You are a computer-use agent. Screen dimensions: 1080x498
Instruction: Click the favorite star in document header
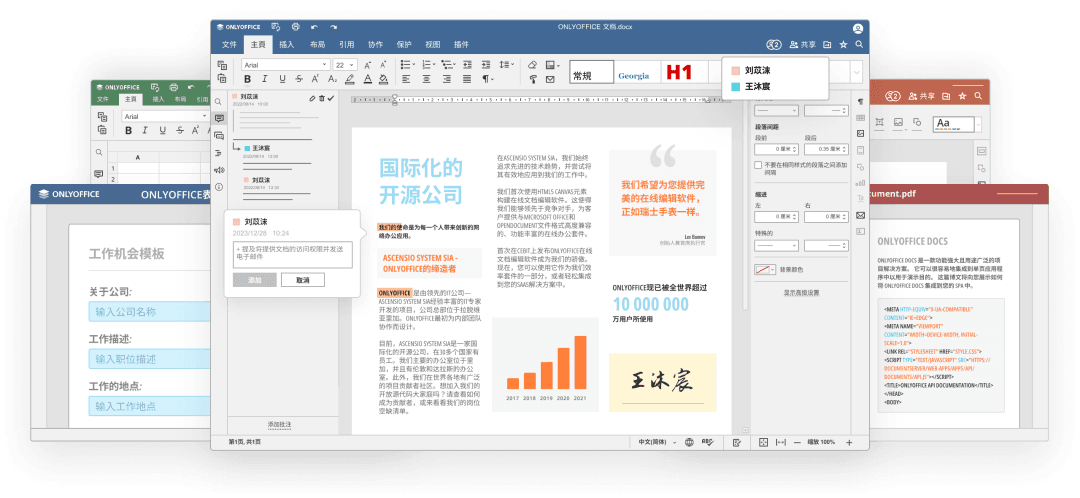pyautogui.click(x=844, y=44)
